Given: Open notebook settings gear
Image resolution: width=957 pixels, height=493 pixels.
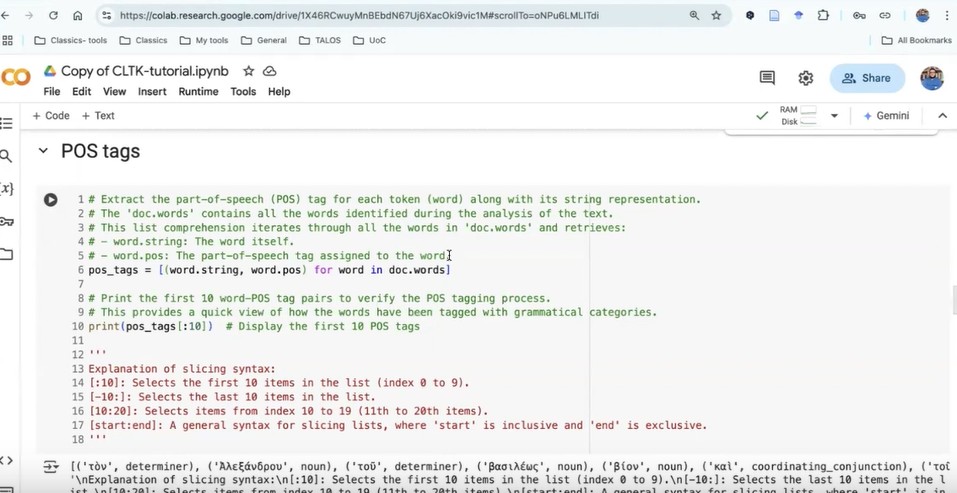Looking at the screenshot, I should pyautogui.click(x=805, y=78).
